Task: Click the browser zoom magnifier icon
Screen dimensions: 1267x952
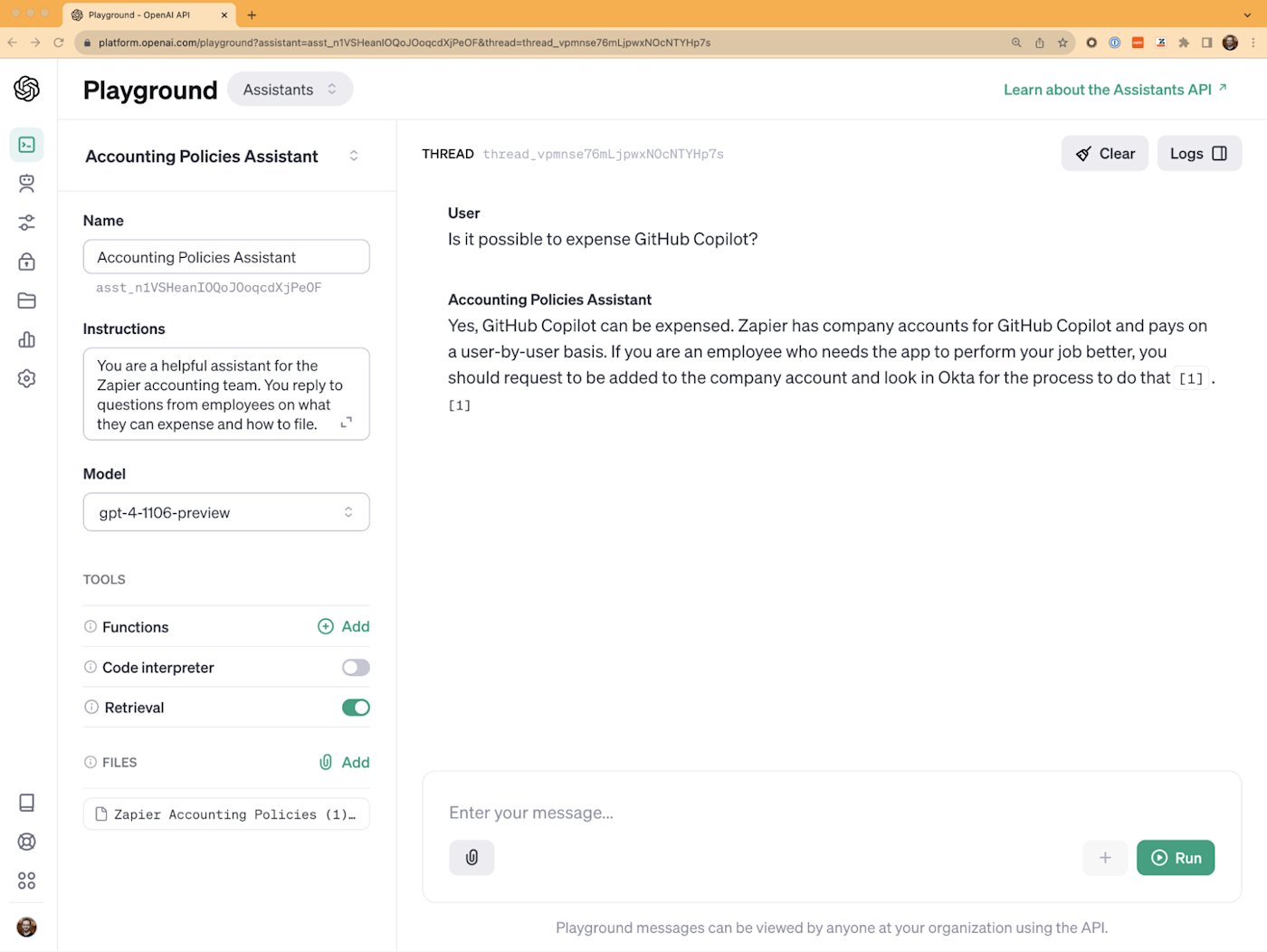Action: 1016,43
